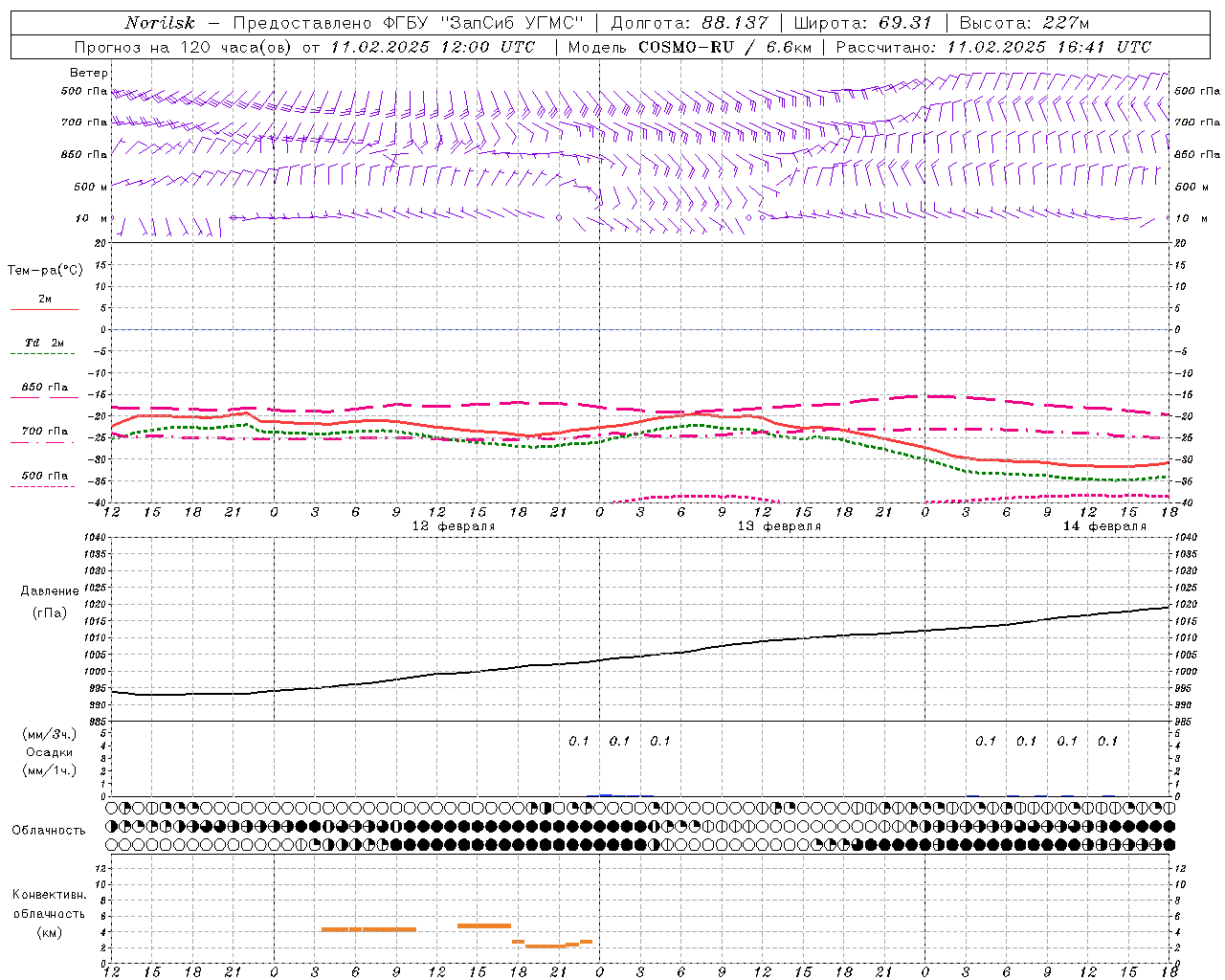Click the '850 гПа' temperature legend entry

click(x=45, y=388)
